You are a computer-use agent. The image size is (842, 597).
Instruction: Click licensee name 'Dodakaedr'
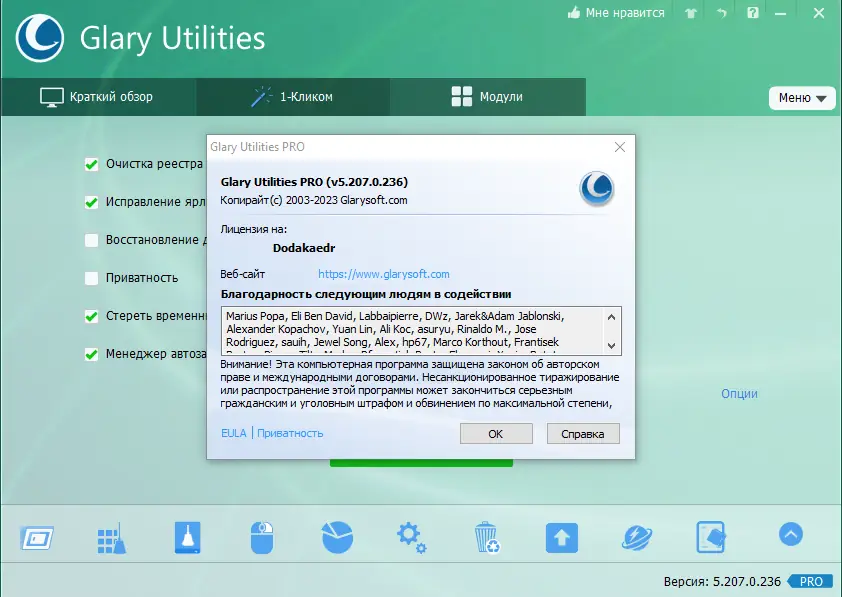pos(304,248)
